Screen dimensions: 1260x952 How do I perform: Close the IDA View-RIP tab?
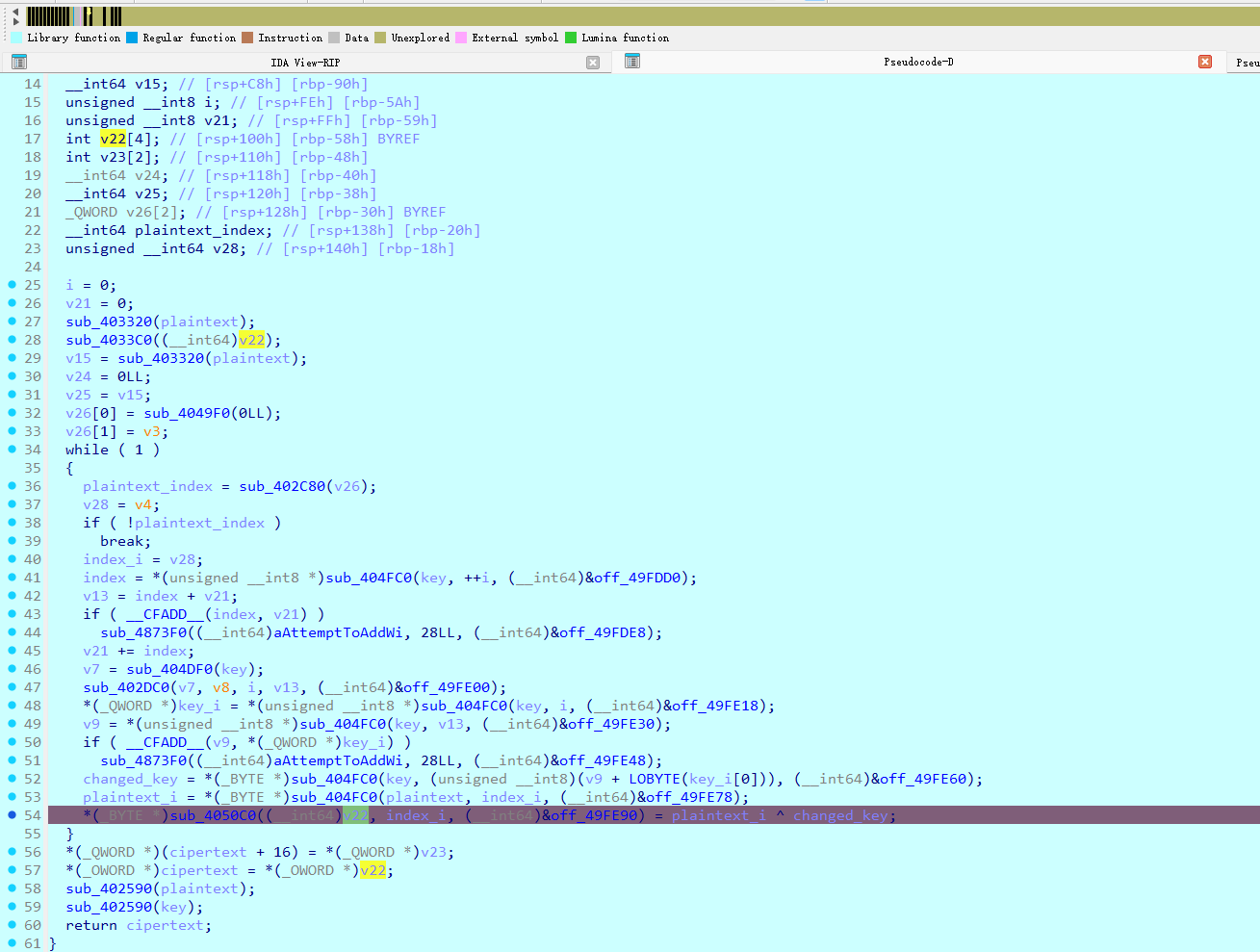tap(593, 63)
